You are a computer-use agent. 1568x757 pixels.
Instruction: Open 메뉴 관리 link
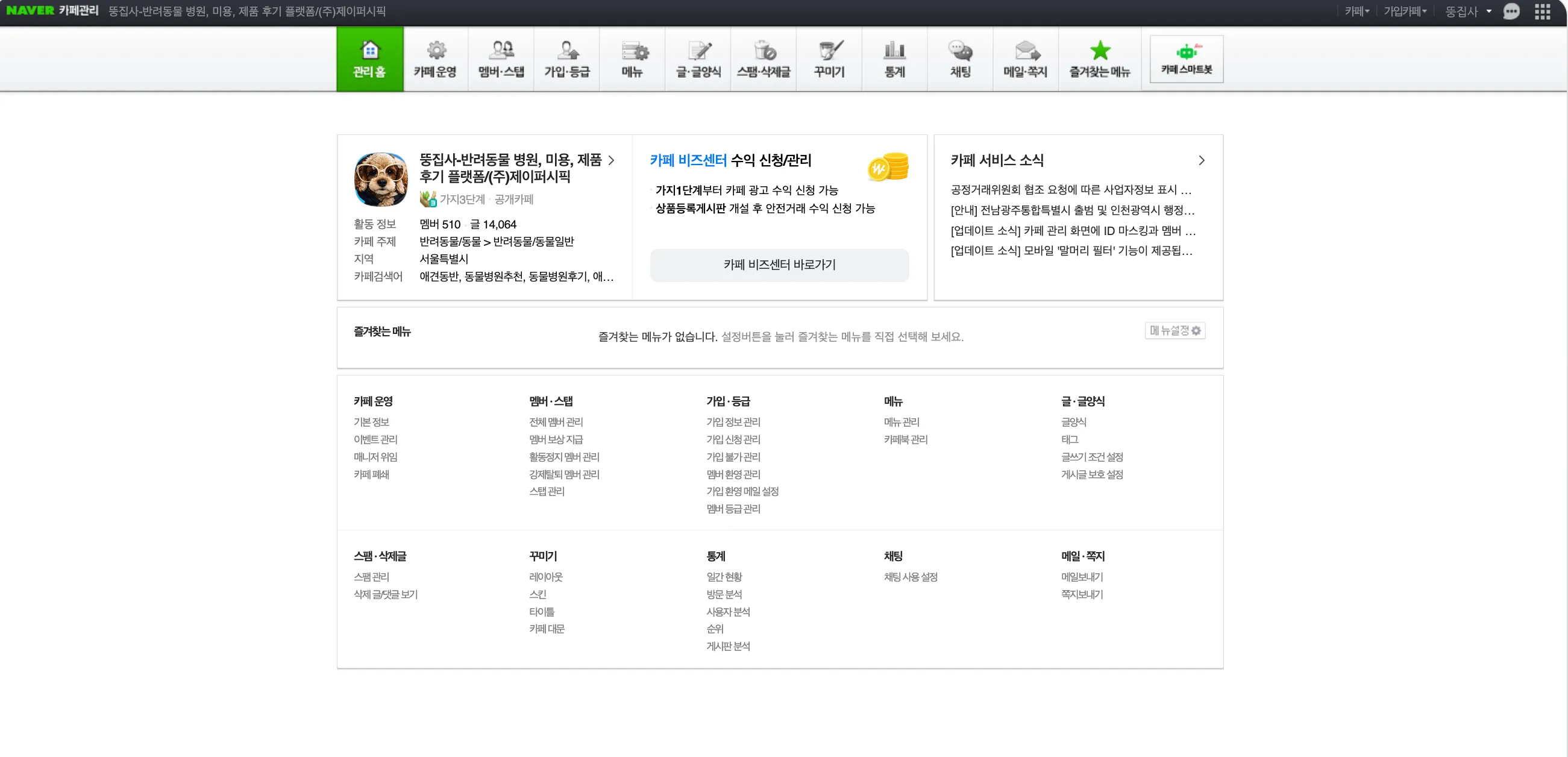(x=902, y=422)
